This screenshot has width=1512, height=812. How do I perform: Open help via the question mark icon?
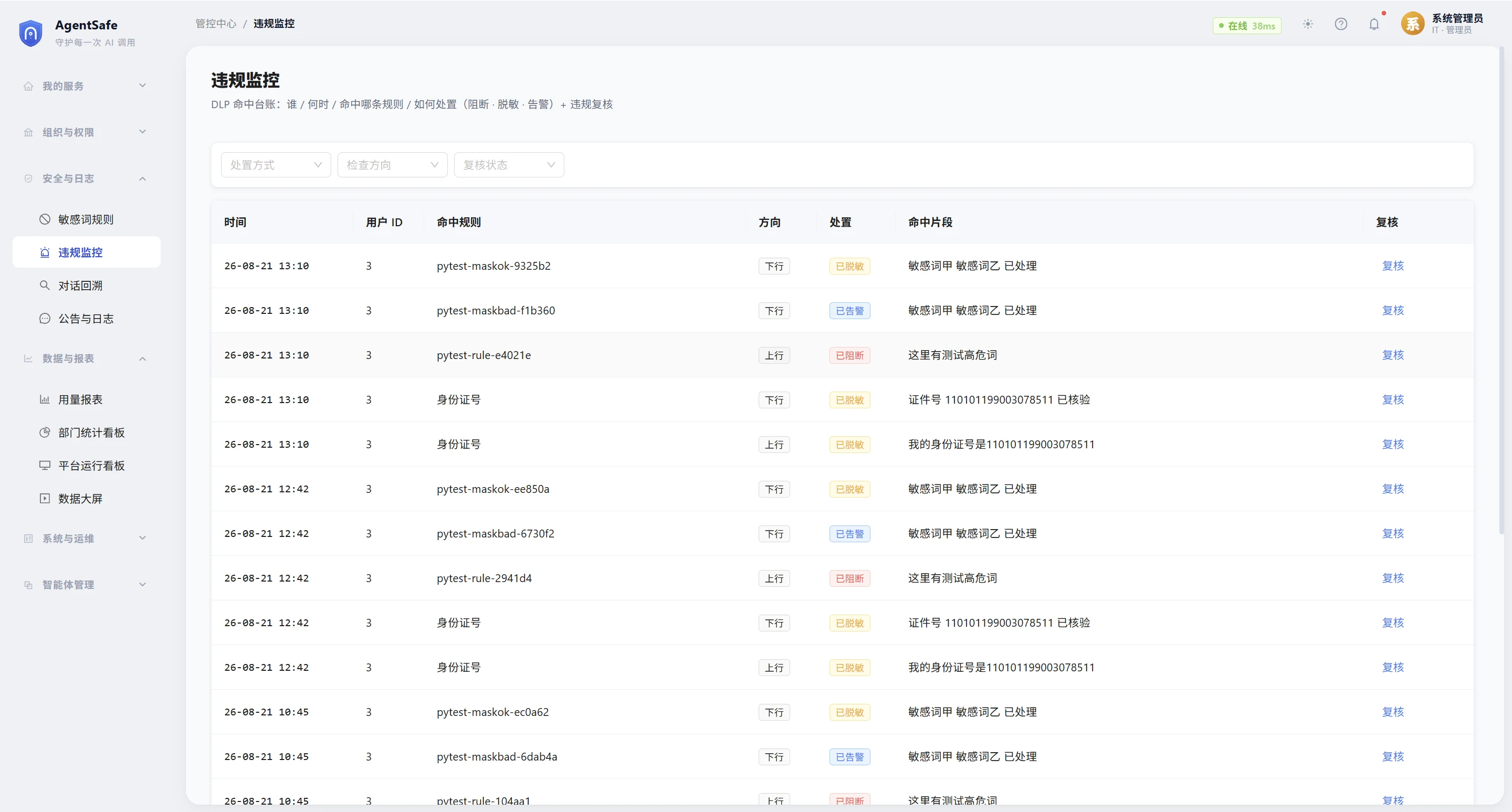click(x=1341, y=24)
